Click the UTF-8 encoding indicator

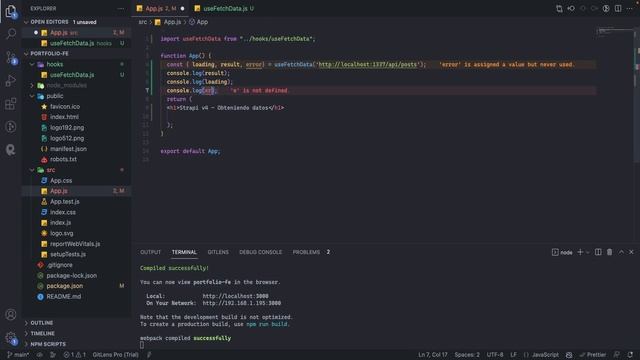(x=495, y=355)
